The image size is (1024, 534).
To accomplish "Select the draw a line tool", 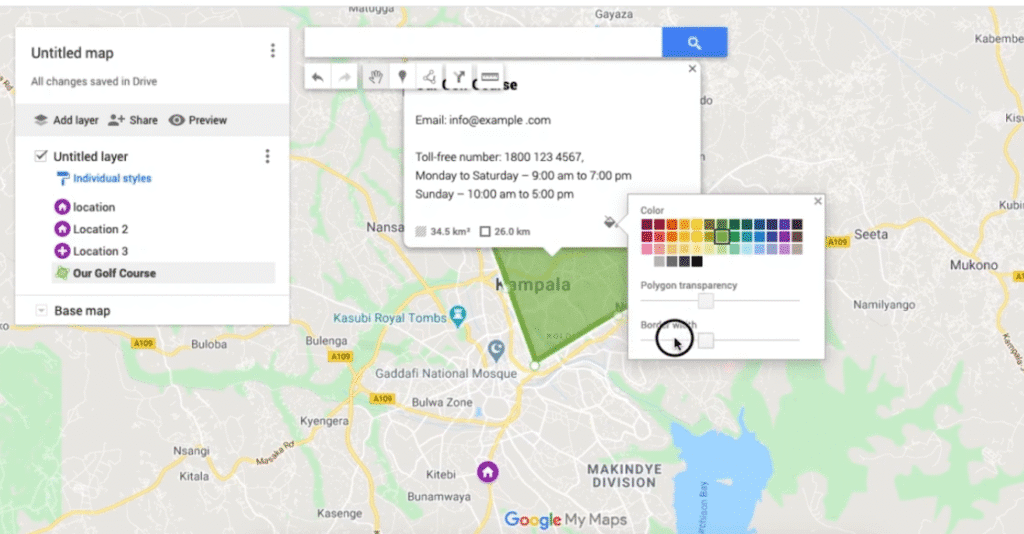I will pyautogui.click(x=430, y=77).
